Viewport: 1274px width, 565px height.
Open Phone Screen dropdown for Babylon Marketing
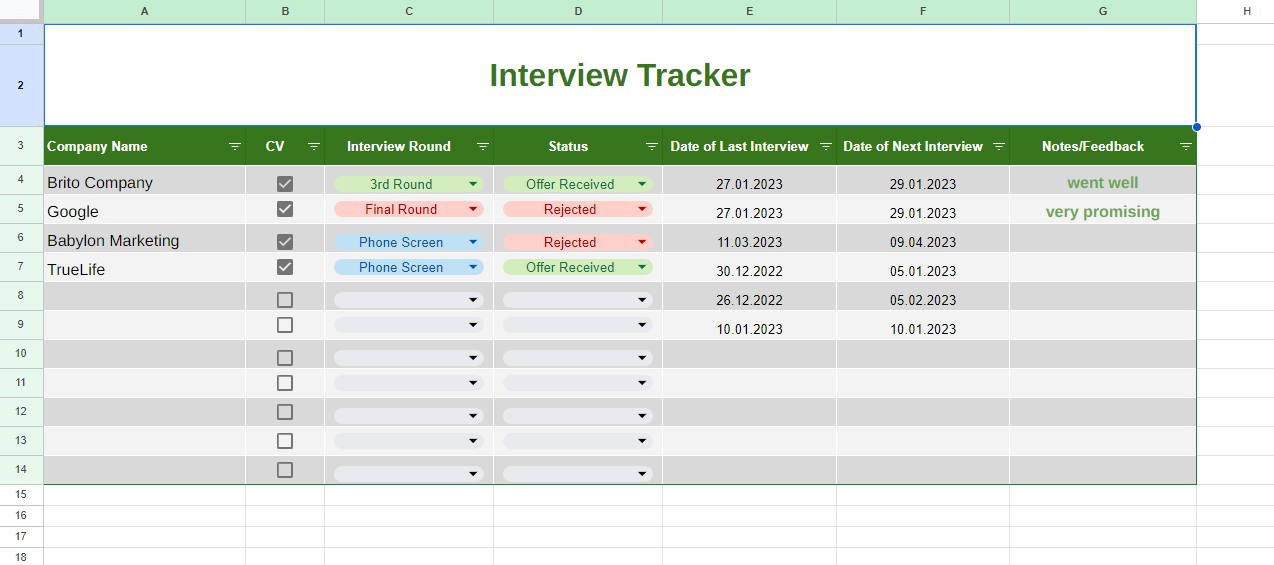409,242
